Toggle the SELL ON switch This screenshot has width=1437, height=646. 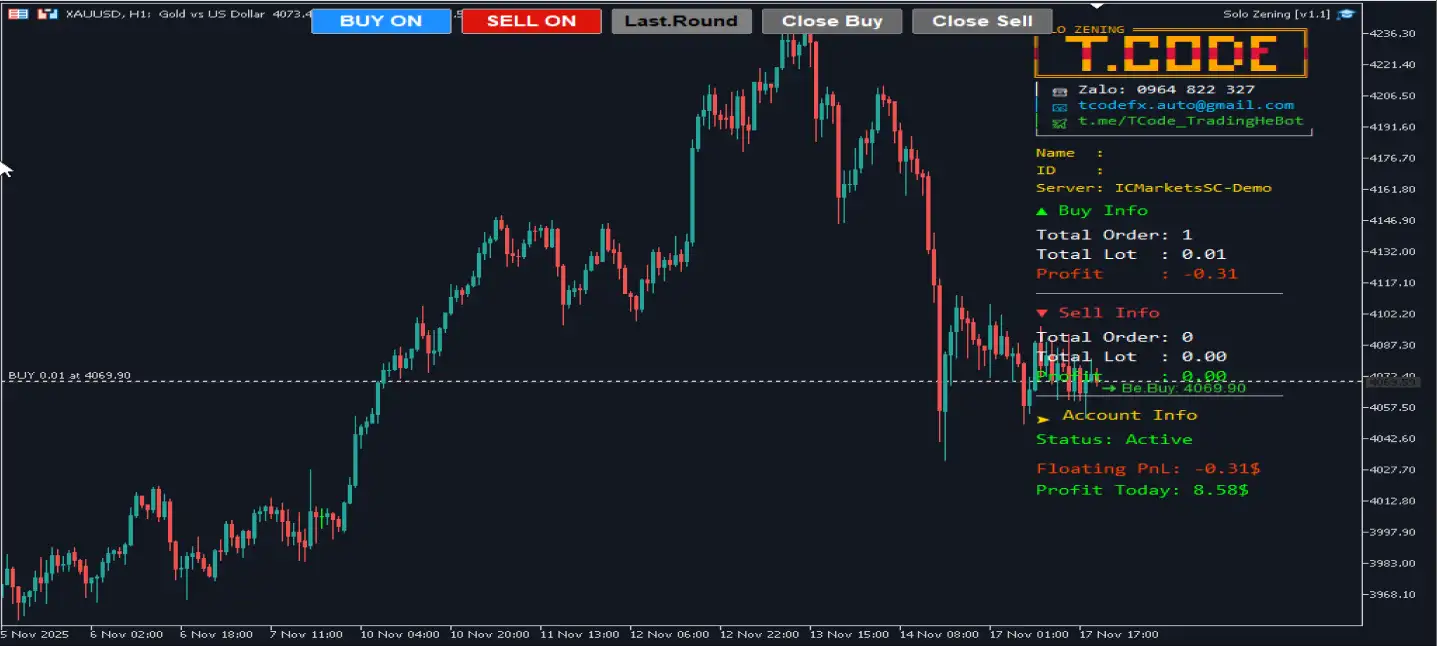(531, 21)
